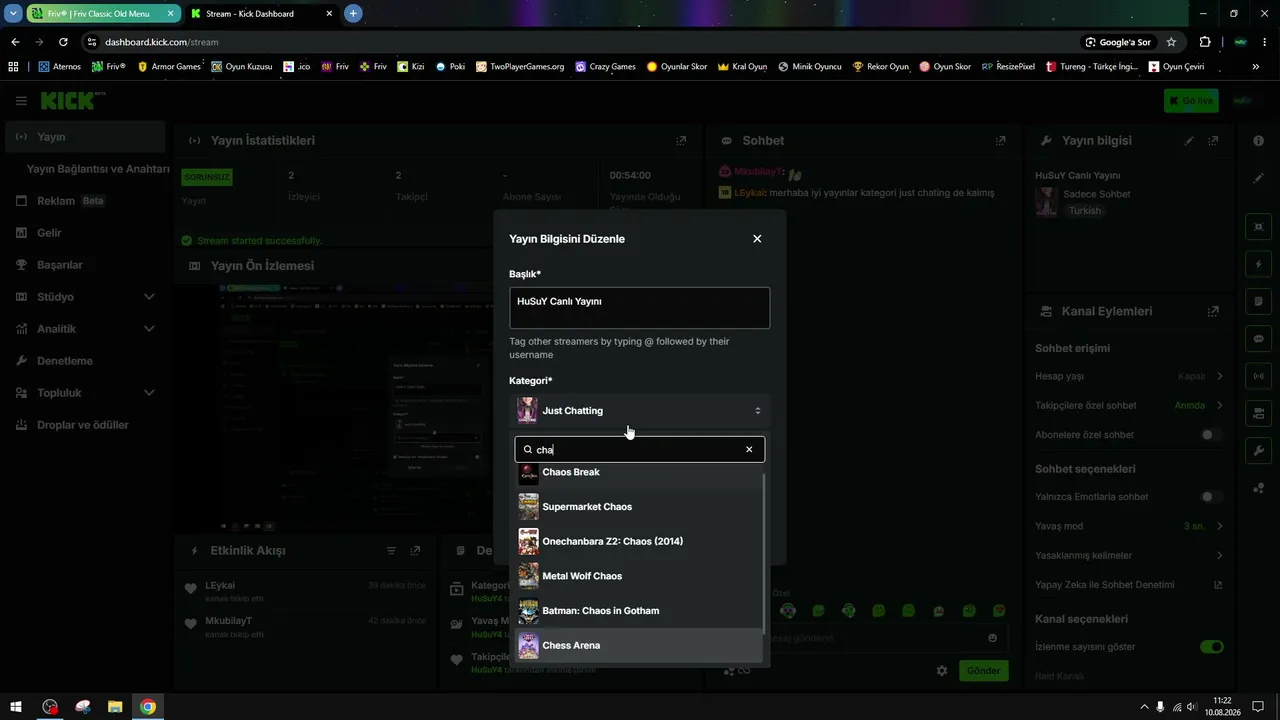Close the Yayın Bilgisini Düzenle dialog

(x=757, y=239)
